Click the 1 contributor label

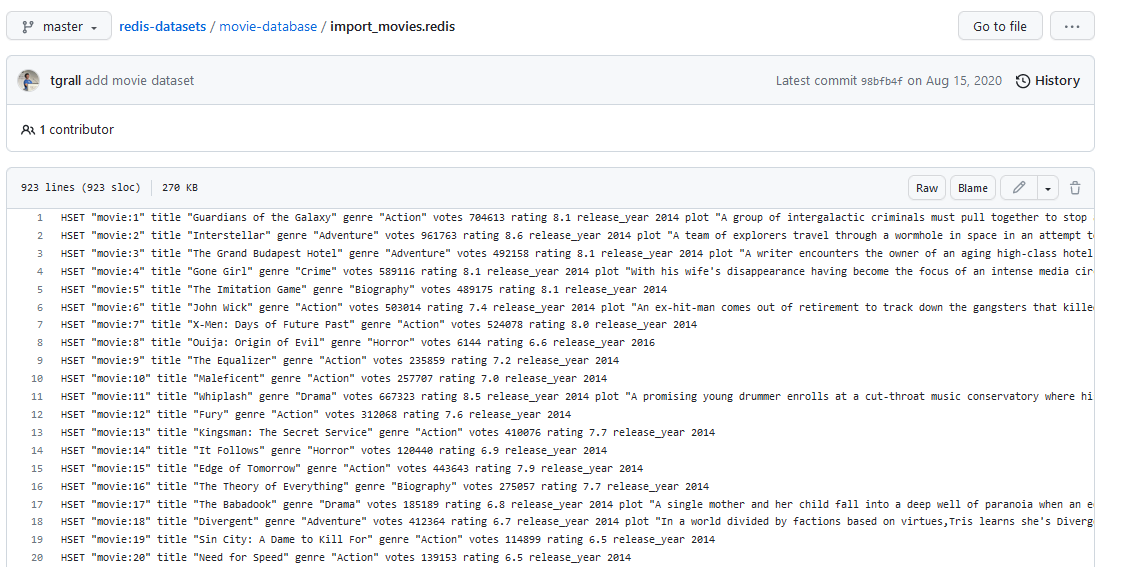point(68,130)
